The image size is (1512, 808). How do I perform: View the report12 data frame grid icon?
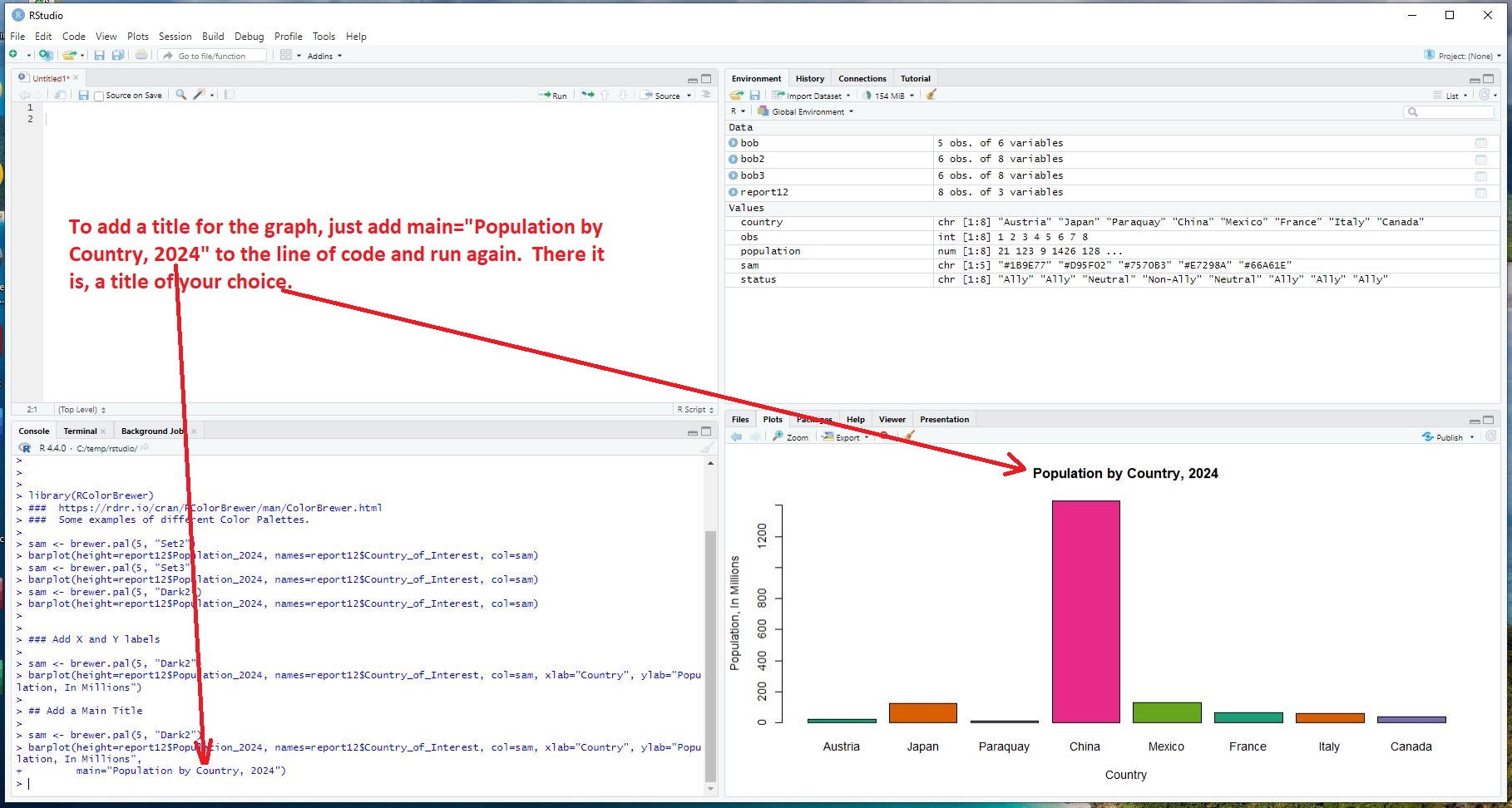[1480, 193]
